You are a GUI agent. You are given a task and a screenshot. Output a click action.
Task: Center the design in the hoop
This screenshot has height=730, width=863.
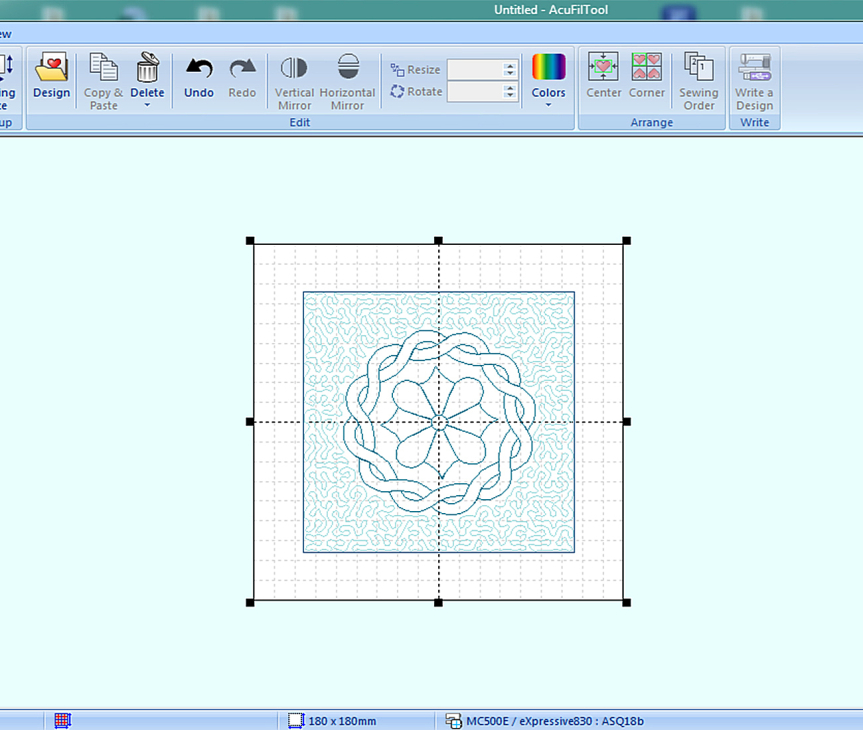603,68
